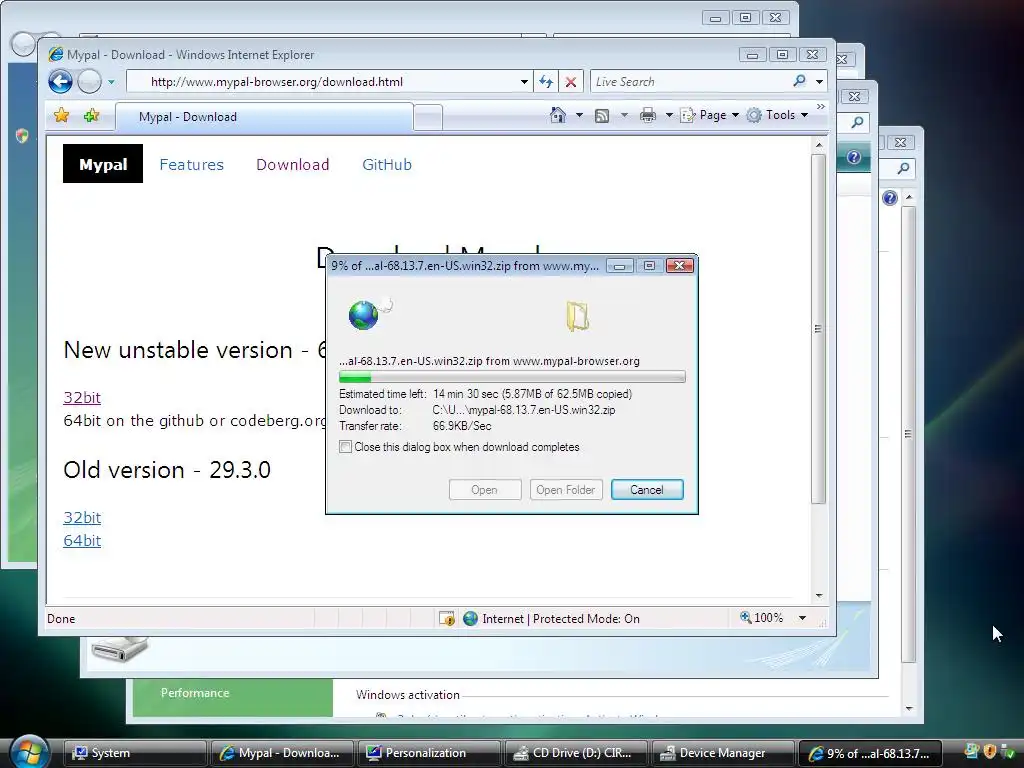Click the IE page vertical scrollbar thumb

pos(818,329)
